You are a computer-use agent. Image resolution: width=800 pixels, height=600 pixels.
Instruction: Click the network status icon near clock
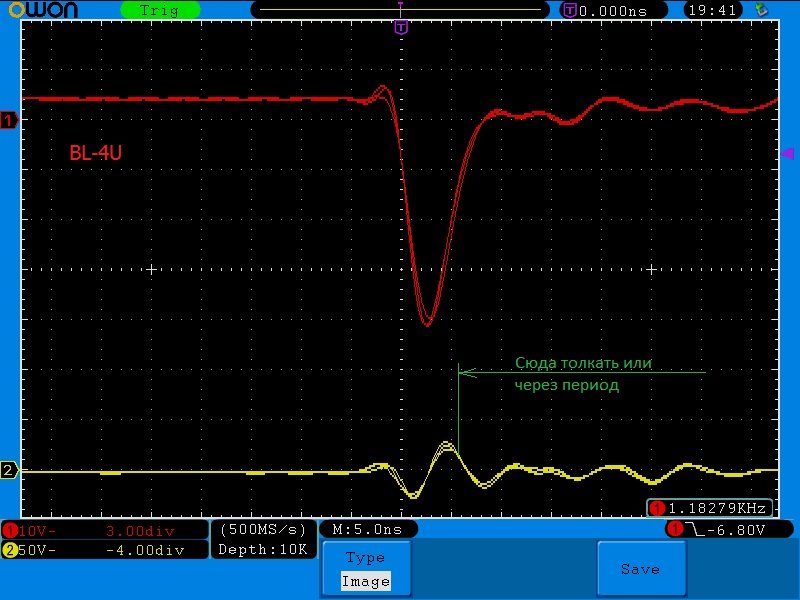click(762, 10)
